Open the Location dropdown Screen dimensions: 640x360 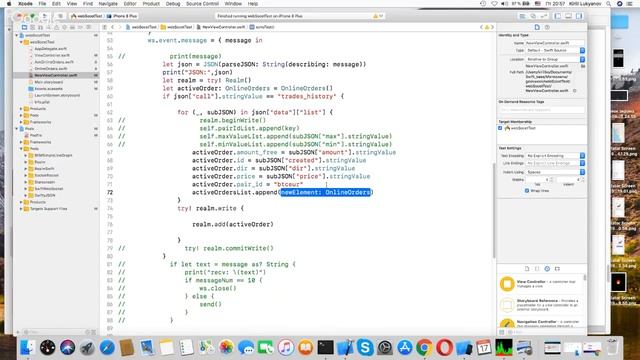coord(555,59)
